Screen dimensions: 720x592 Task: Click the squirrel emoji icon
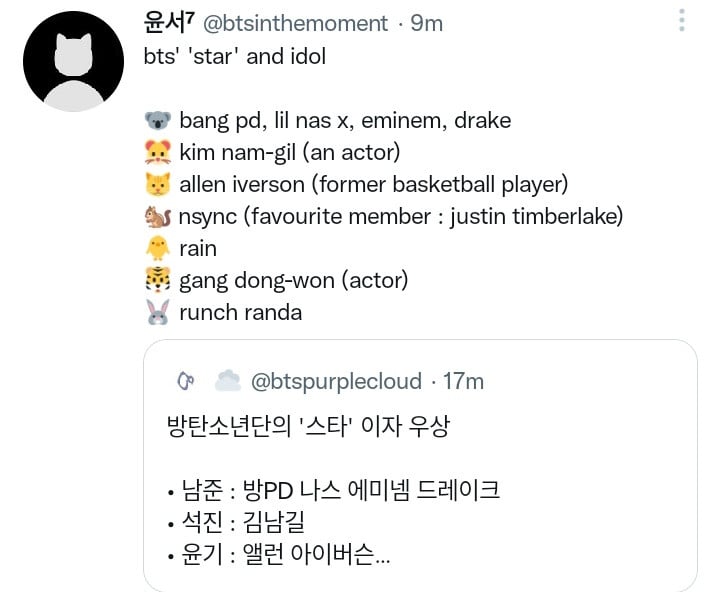click(158, 217)
